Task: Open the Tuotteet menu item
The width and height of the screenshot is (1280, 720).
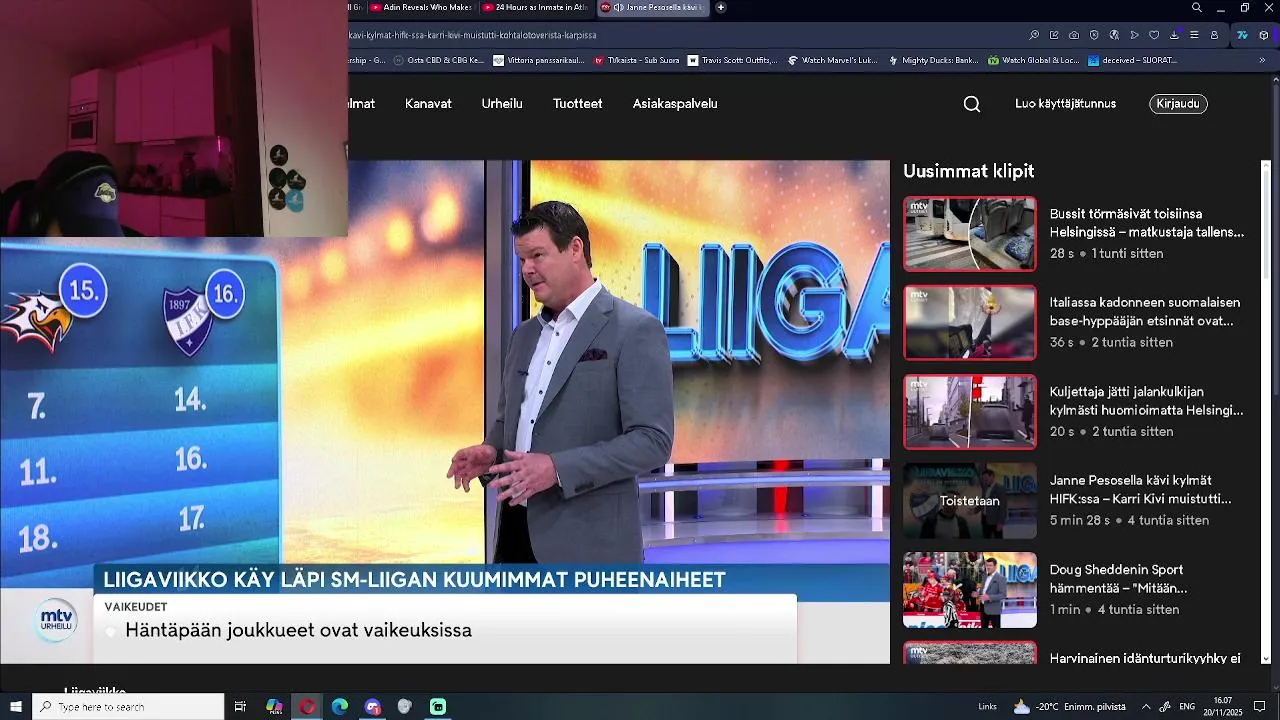Action: click(578, 104)
